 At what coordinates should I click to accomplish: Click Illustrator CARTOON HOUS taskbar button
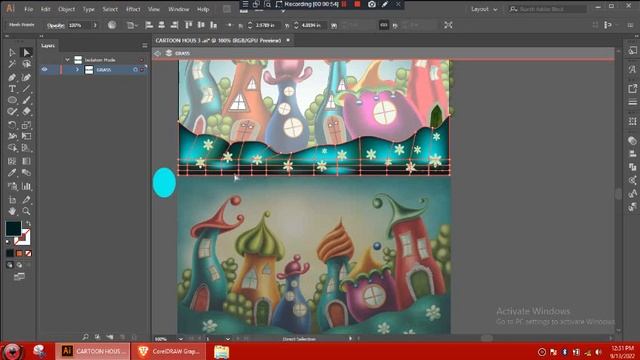93,351
